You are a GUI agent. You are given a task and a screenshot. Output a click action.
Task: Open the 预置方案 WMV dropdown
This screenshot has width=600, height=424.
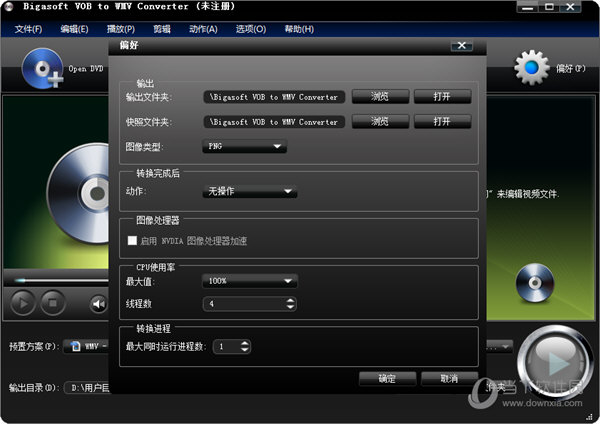point(86,346)
